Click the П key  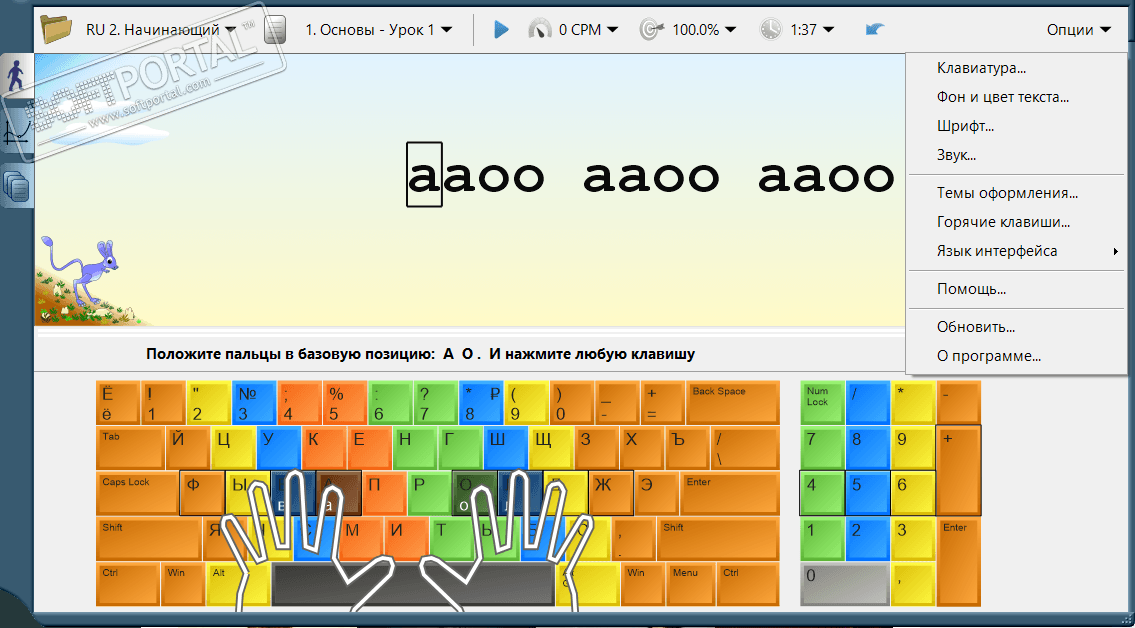(384, 493)
